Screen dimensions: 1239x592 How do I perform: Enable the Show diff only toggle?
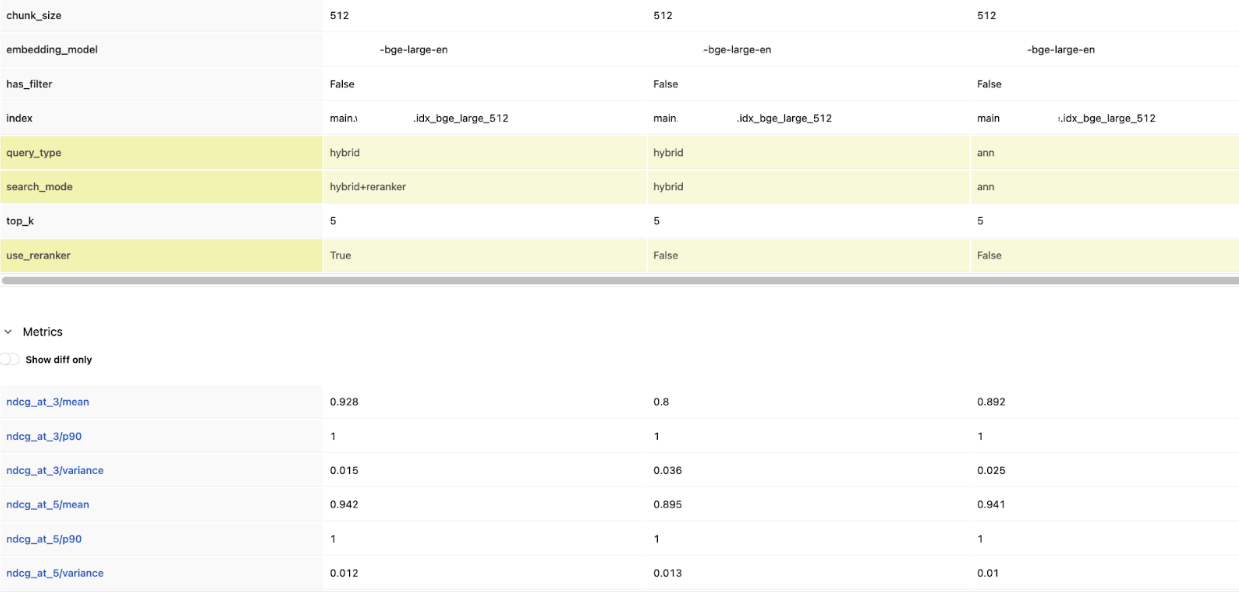10,360
